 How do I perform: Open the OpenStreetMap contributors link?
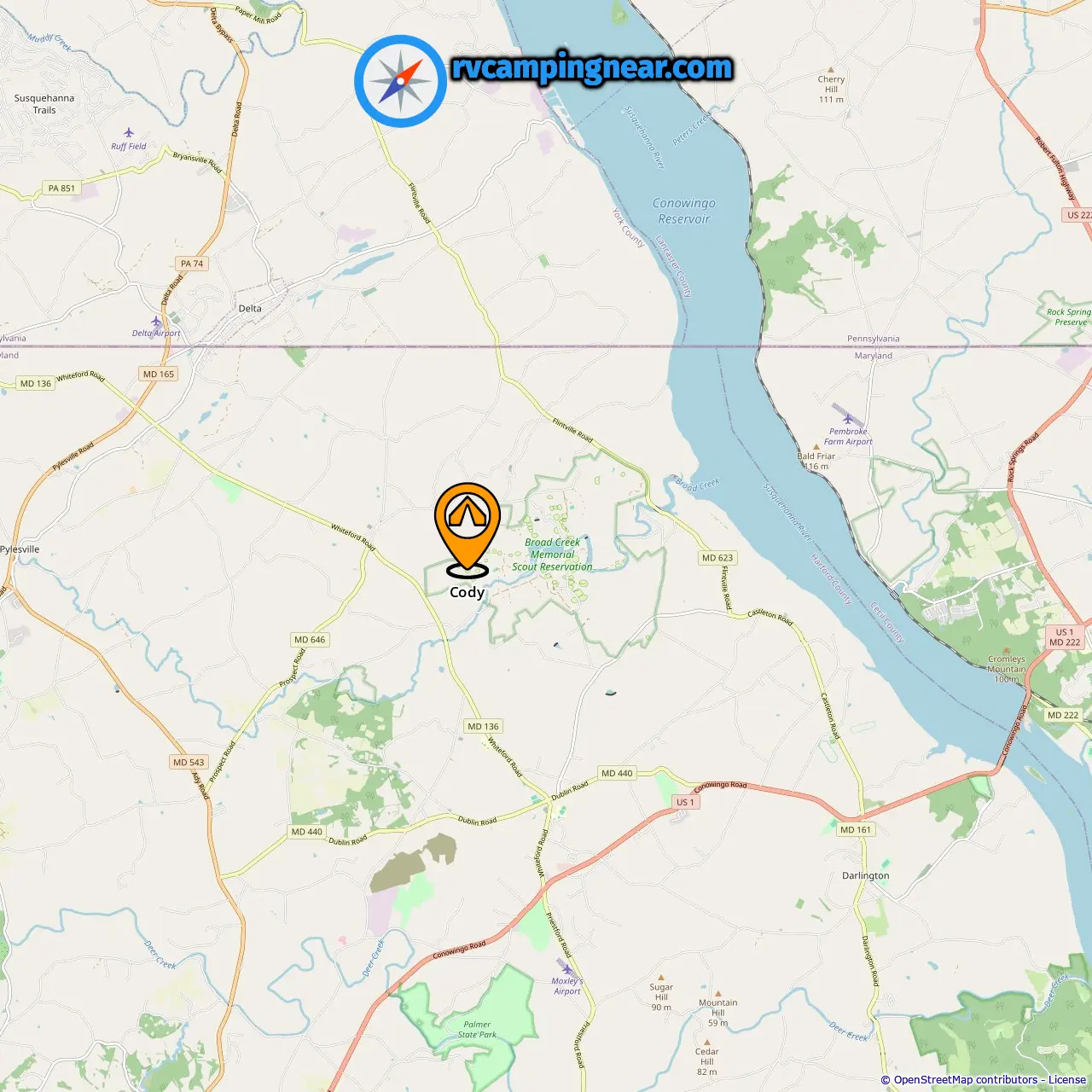coord(965,1080)
